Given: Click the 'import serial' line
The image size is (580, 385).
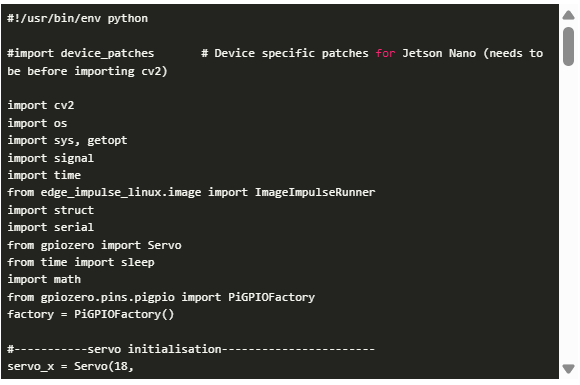Looking at the screenshot, I should pyautogui.click(x=50, y=227).
